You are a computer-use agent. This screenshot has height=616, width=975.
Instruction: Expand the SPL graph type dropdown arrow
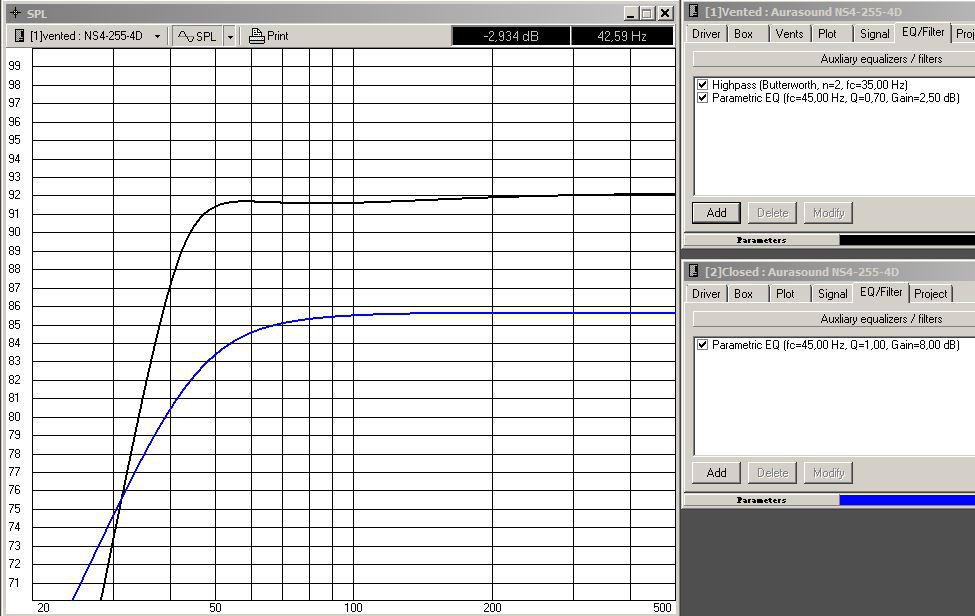tap(230, 36)
